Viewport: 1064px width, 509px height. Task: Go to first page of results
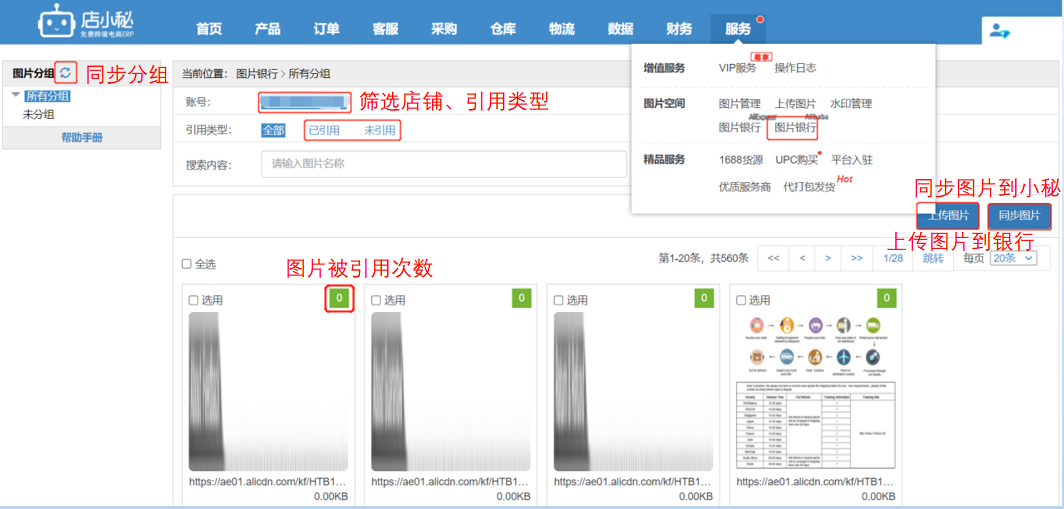pos(772,258)
